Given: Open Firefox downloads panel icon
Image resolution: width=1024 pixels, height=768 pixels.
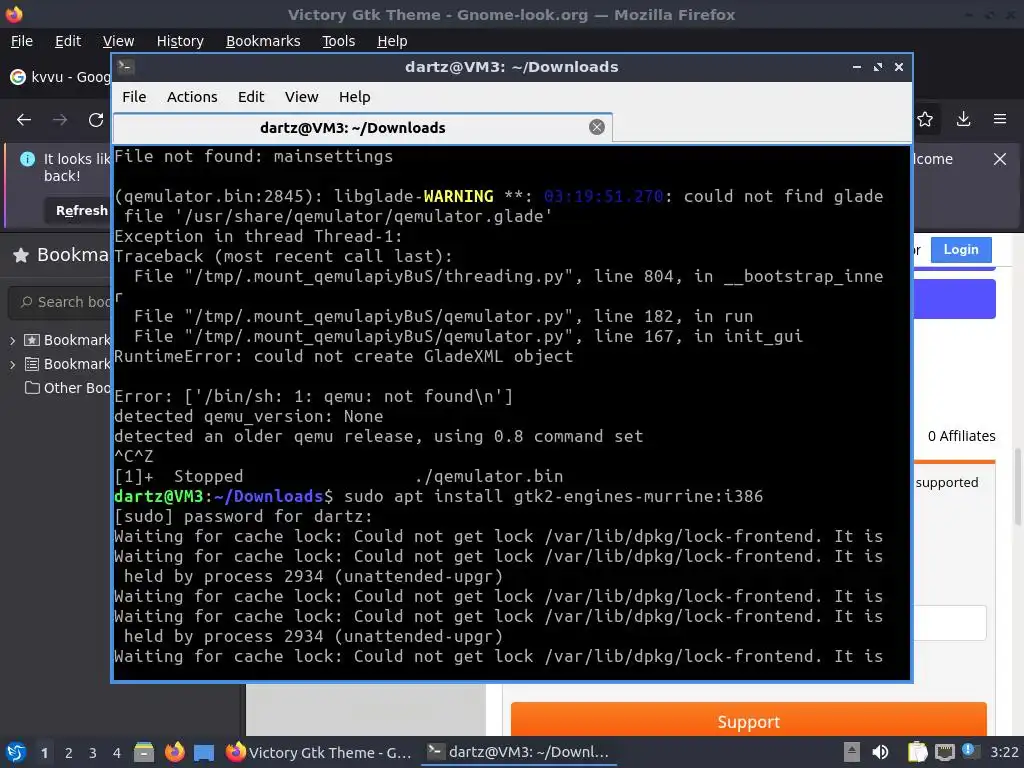Looking at the screenshot, I should point(963,119).
